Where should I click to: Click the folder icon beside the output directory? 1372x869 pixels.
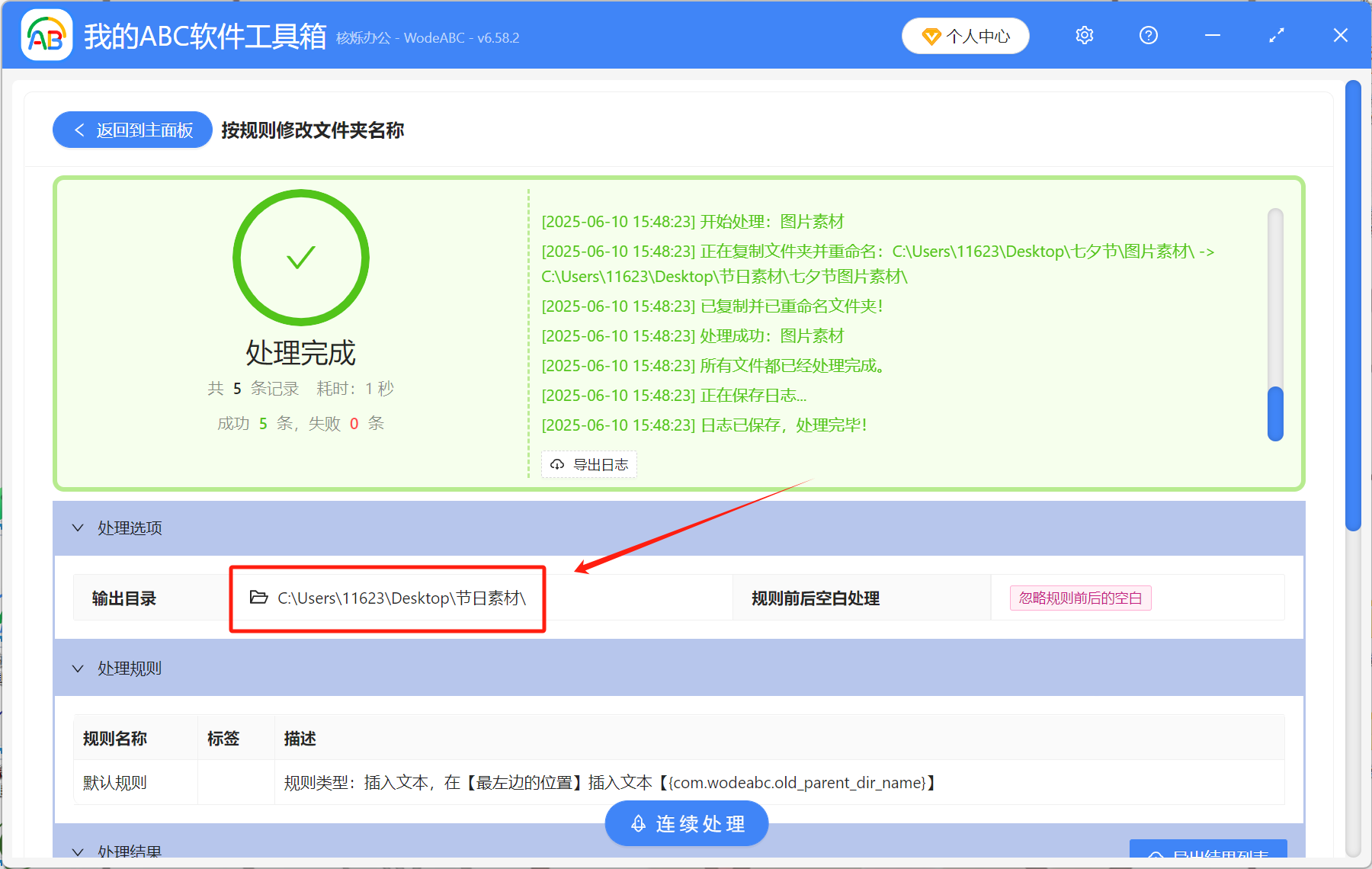pyautogui.click(x=257, y=598)
